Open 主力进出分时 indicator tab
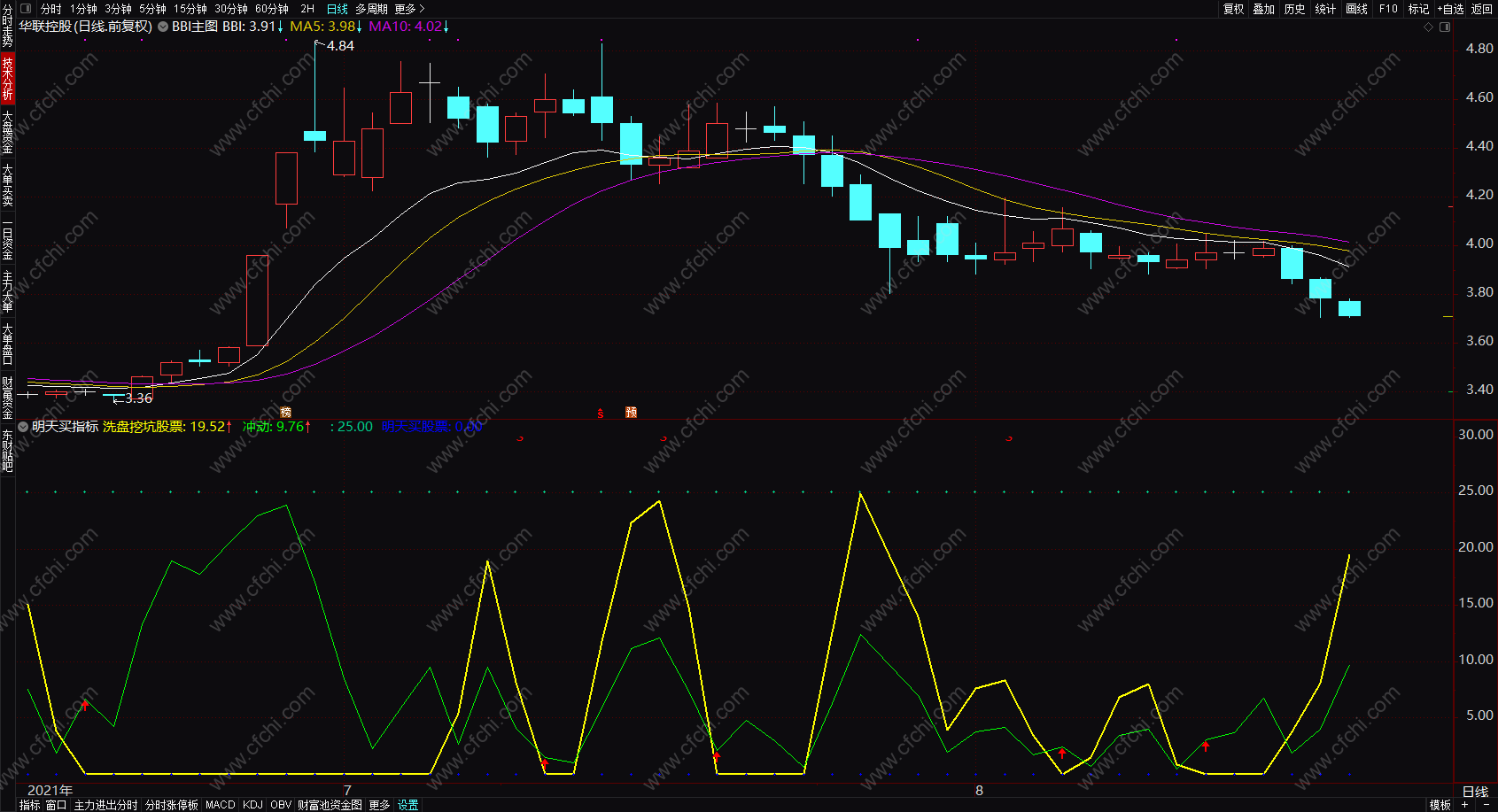This screenshot has width=1498, height=812. pyautogui.click(x=106, y=805)
